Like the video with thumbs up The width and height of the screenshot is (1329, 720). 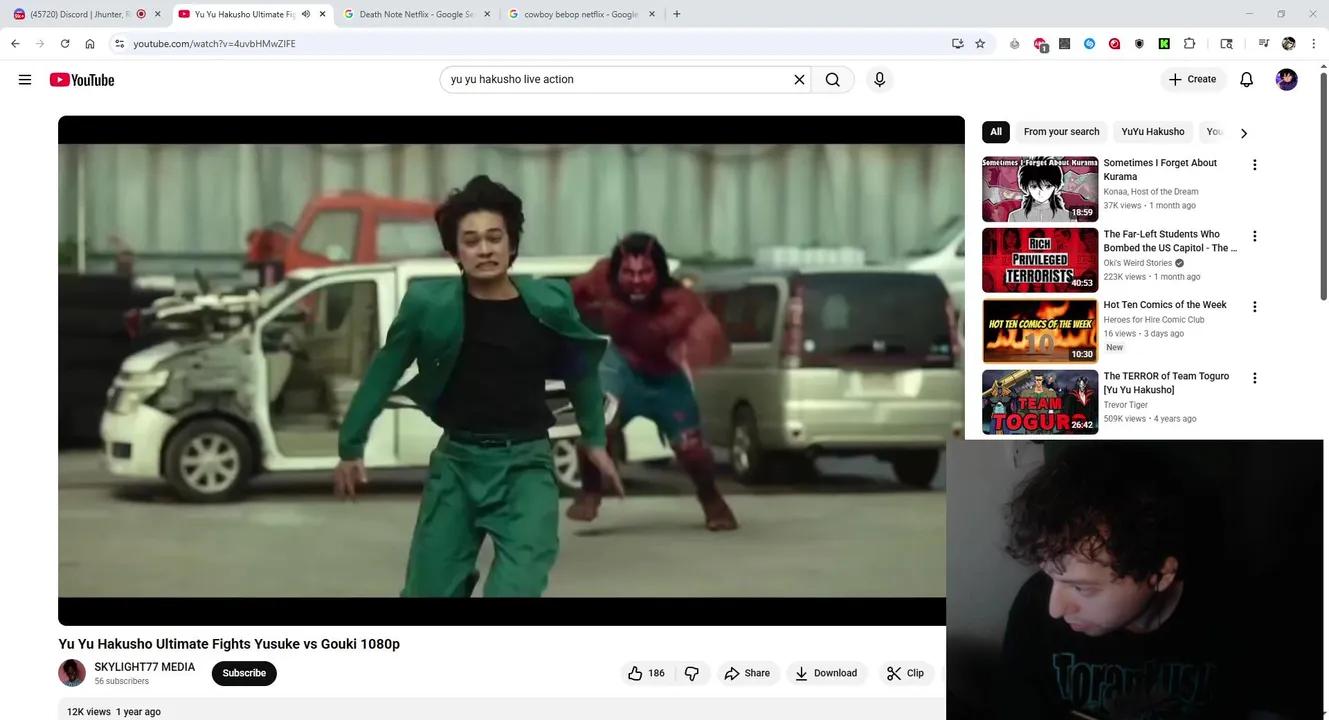click(645, 673)
